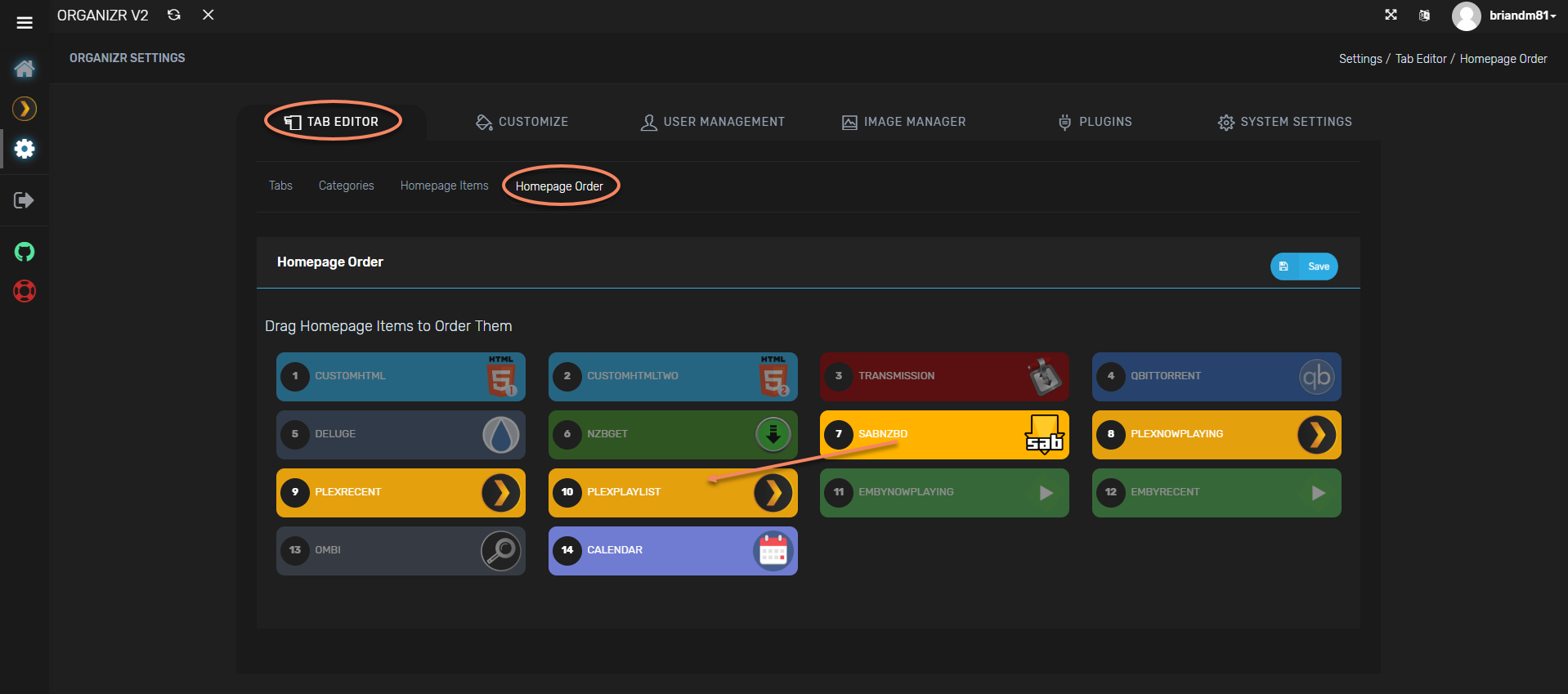Open the Plugins tab

(x=1095, y=122)
